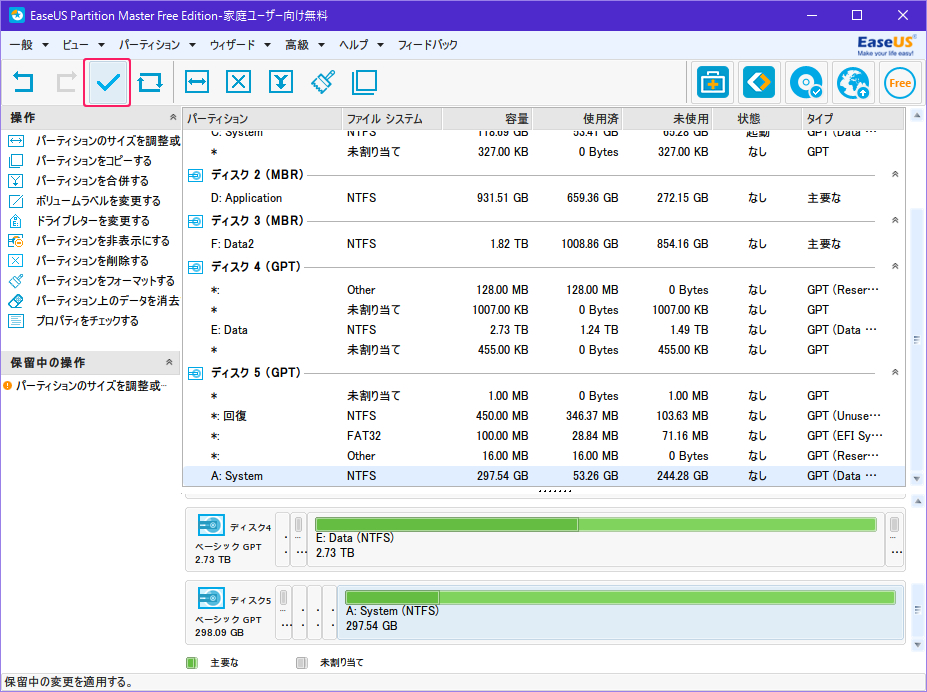Click the greyed-out redo arrow in the toolbar
The width and height of the screenshot is (927, 692).
pyautogui.click(x=66, y=82)
